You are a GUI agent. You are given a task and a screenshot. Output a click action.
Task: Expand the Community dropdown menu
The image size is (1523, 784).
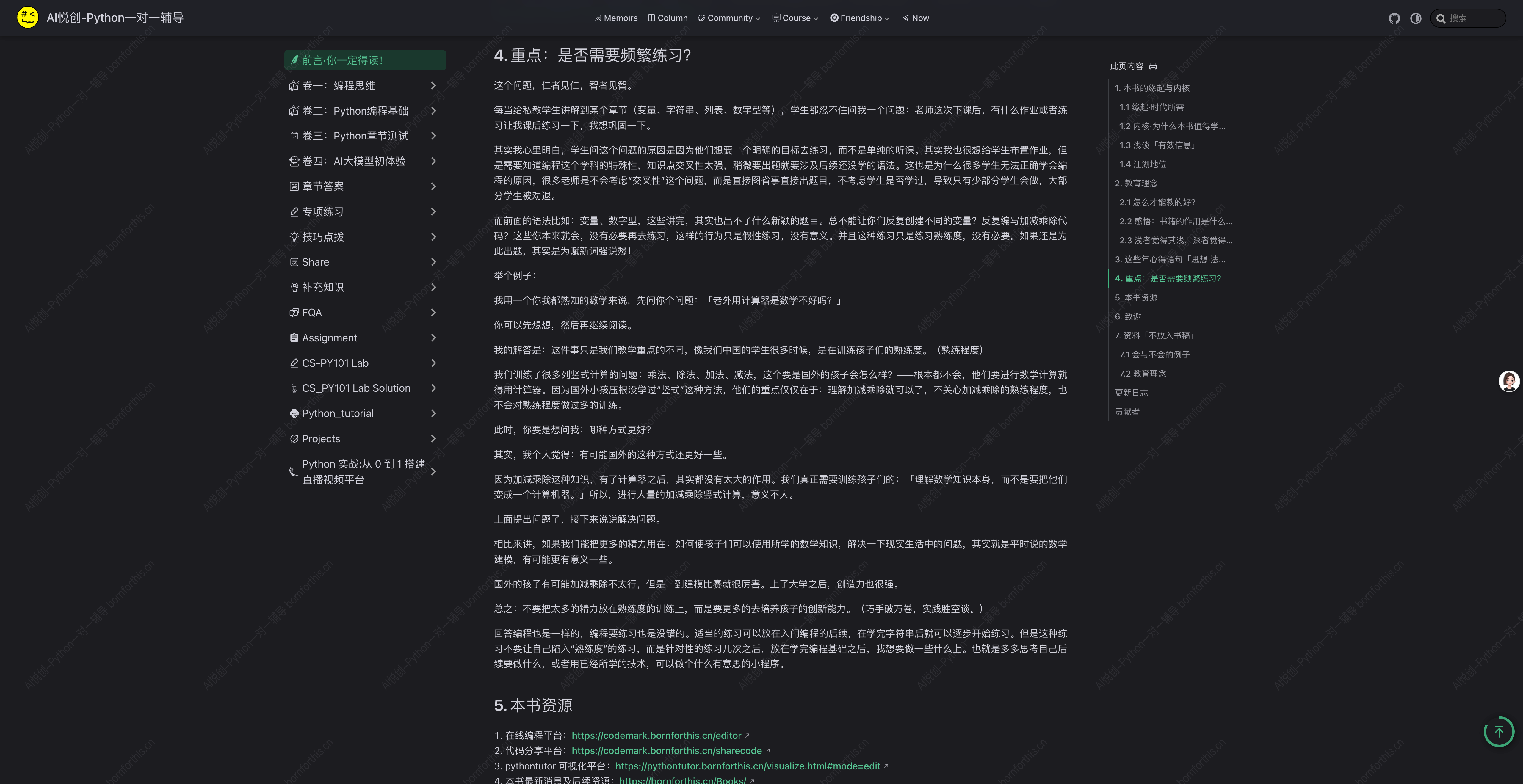(x=729, y=18)
